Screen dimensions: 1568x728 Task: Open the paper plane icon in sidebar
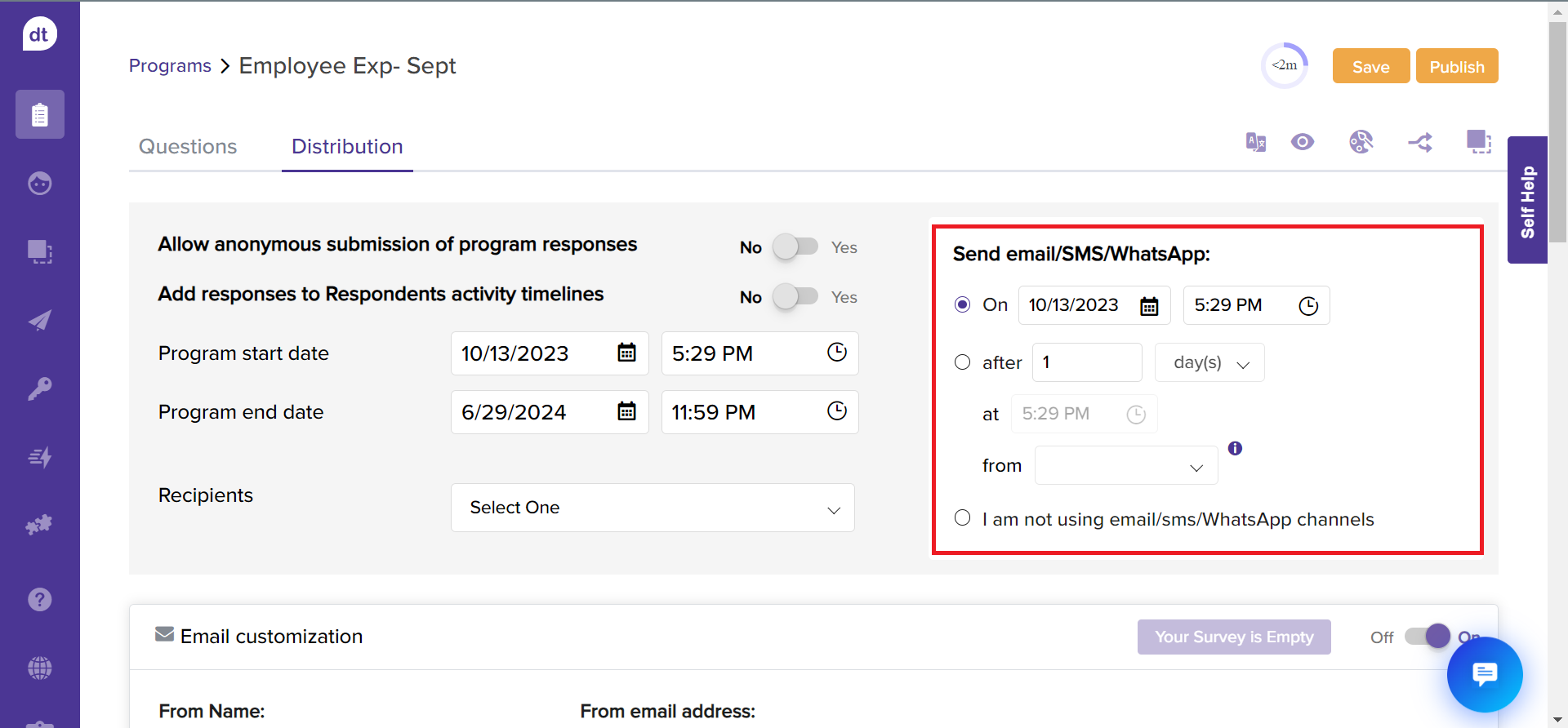(x=39, y=320)
